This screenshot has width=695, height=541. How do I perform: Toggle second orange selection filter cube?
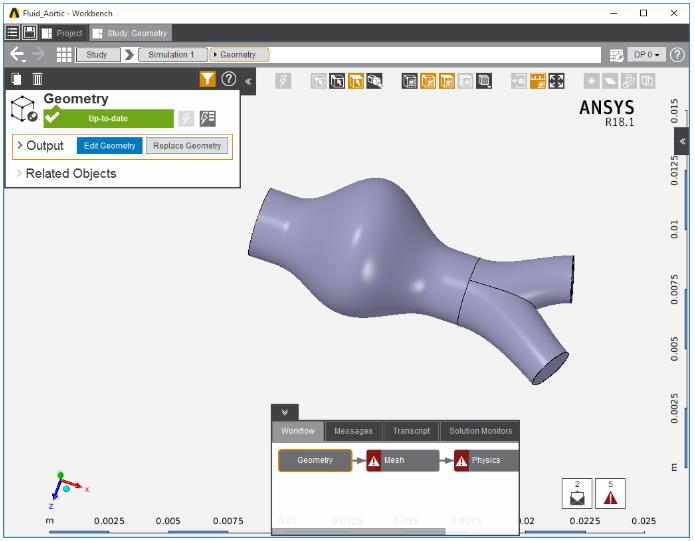coord(447,81)
